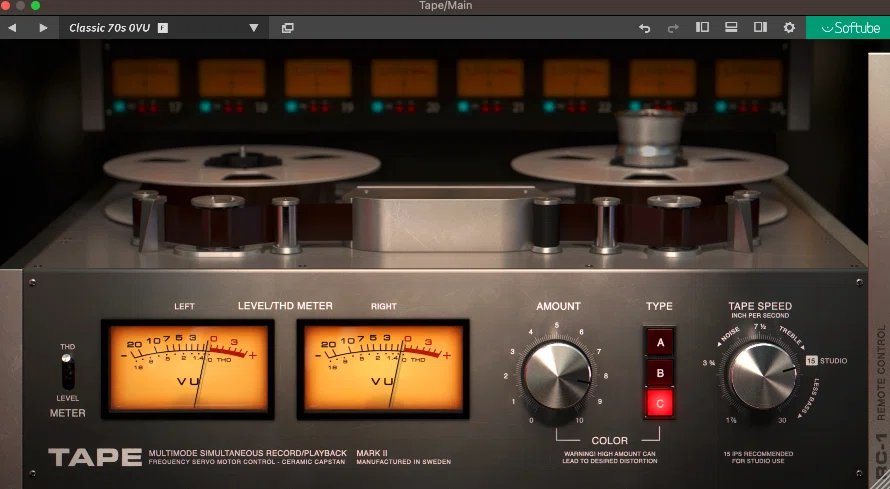Click the TAPE logo text
This screenshot has height=489, width=890.
tap(95, 457)
